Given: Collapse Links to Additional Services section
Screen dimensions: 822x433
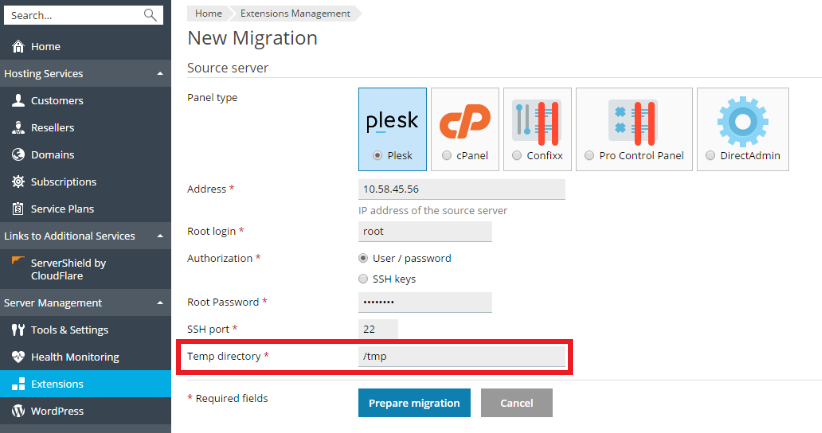Looking at the screenshot, I should tap(160, 236).
